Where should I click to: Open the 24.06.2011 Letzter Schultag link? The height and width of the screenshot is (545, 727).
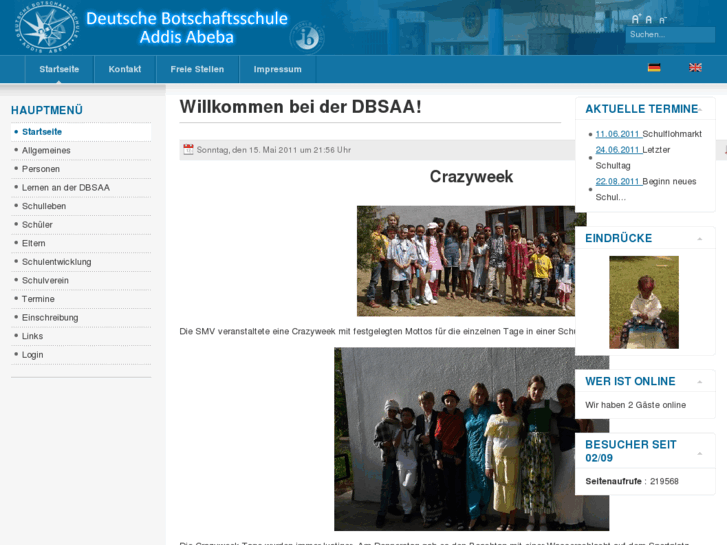(x=619, y=150)
